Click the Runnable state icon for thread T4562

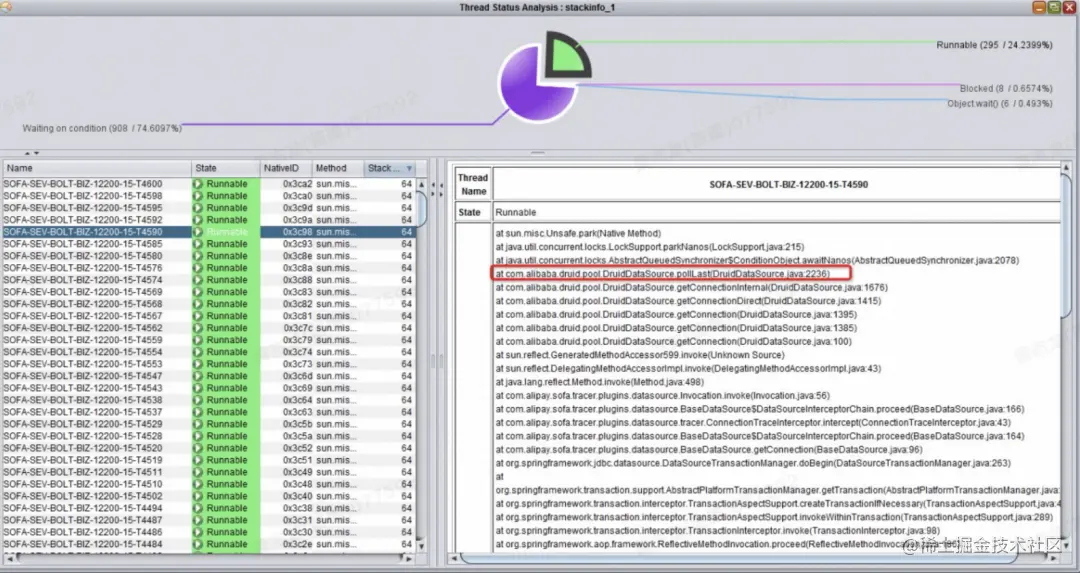[198, 328]
